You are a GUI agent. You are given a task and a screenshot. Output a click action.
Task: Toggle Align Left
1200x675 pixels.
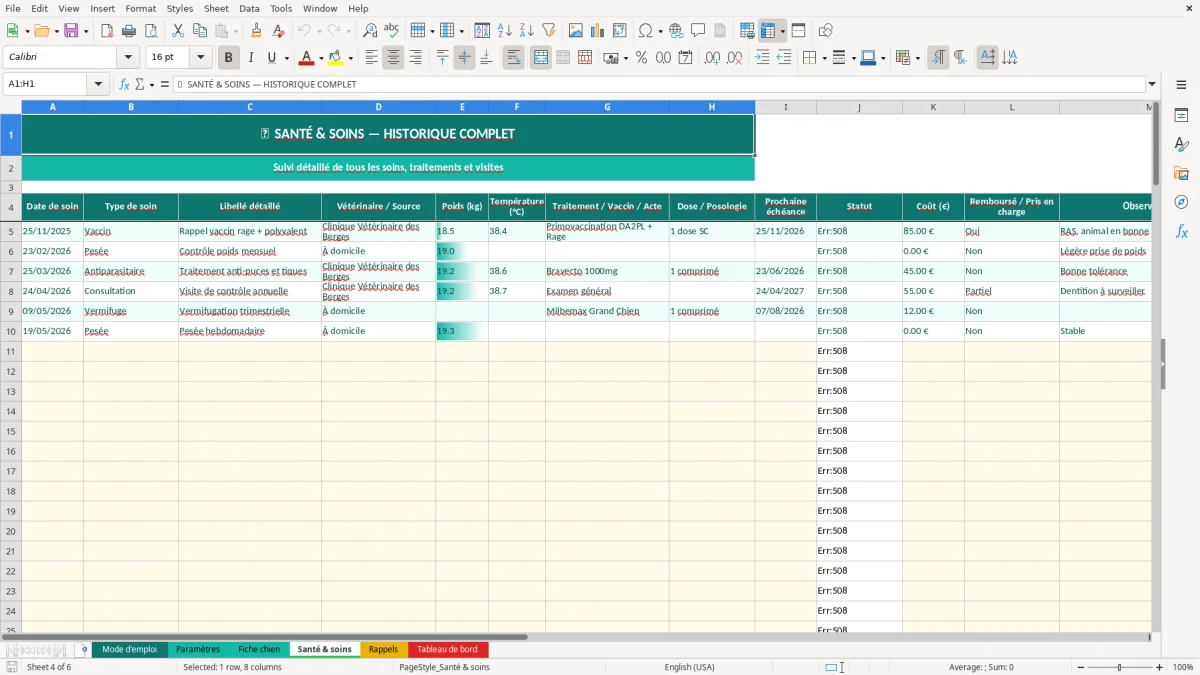tap(371, 58)
